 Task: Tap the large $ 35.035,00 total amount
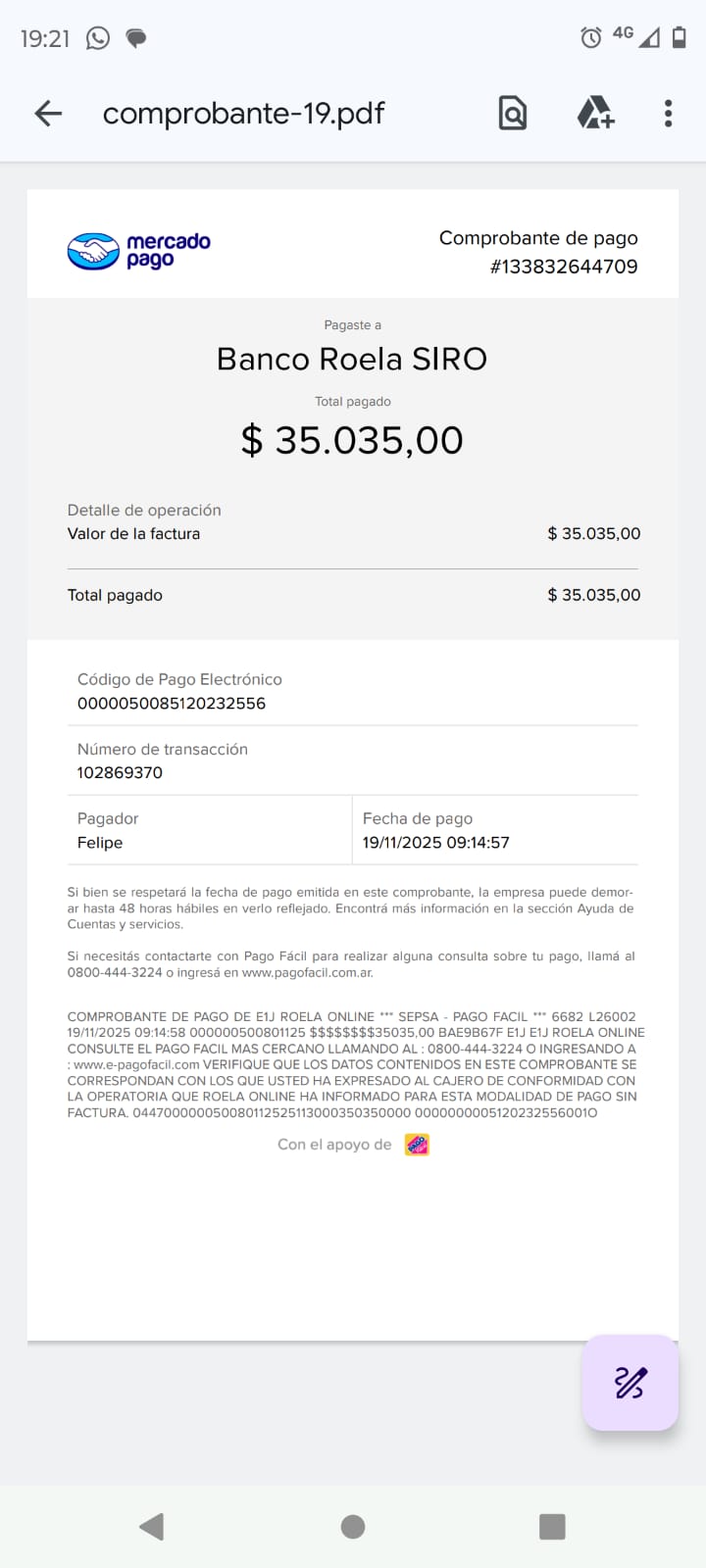[352, 441]
